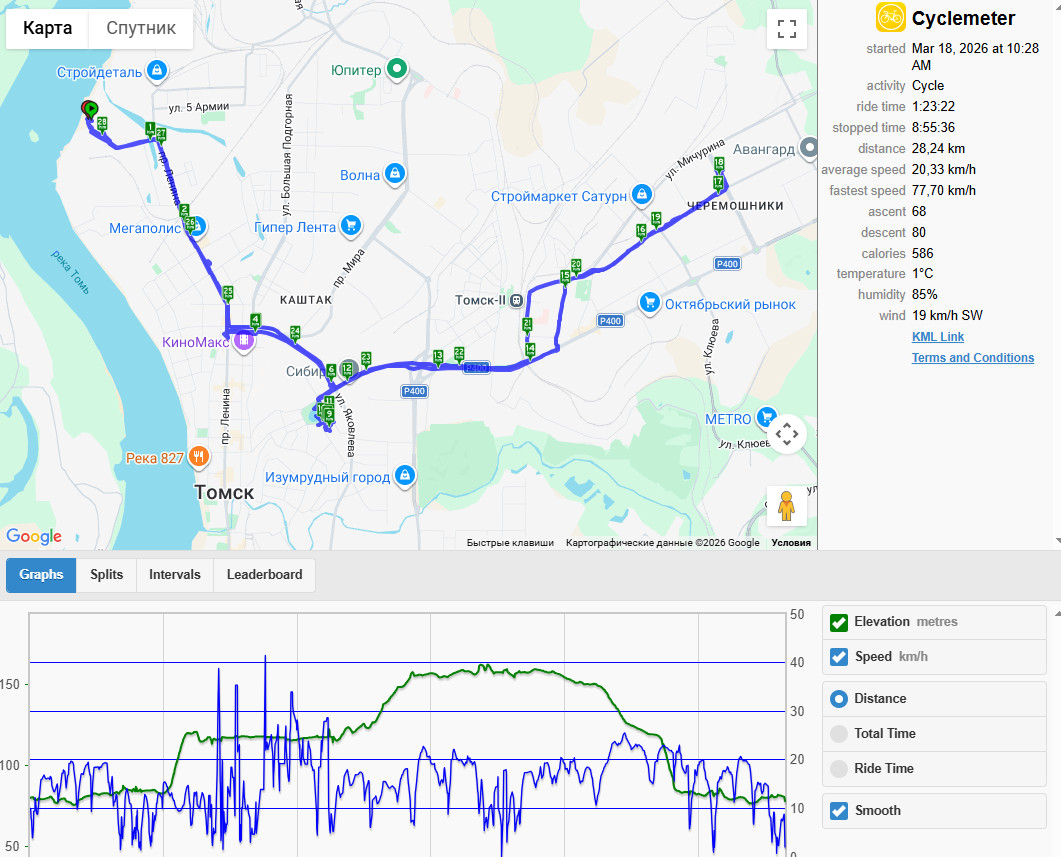This screenshot has height=857, width=1061.
Task: Click the Cyclemeter bicycle logo icon
Action: pos(890,18)
